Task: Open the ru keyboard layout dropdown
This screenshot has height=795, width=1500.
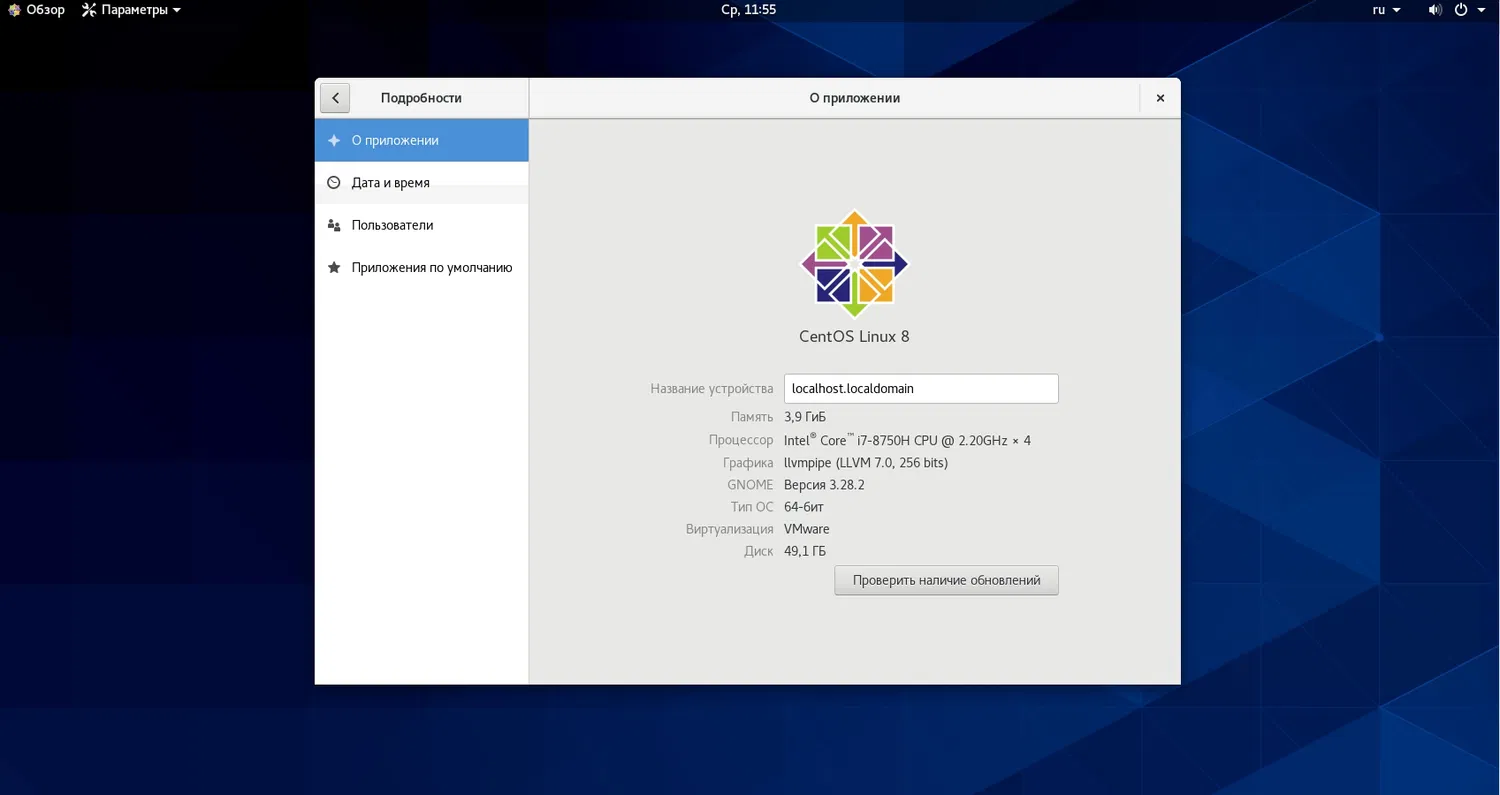Action: point(1386,10)
